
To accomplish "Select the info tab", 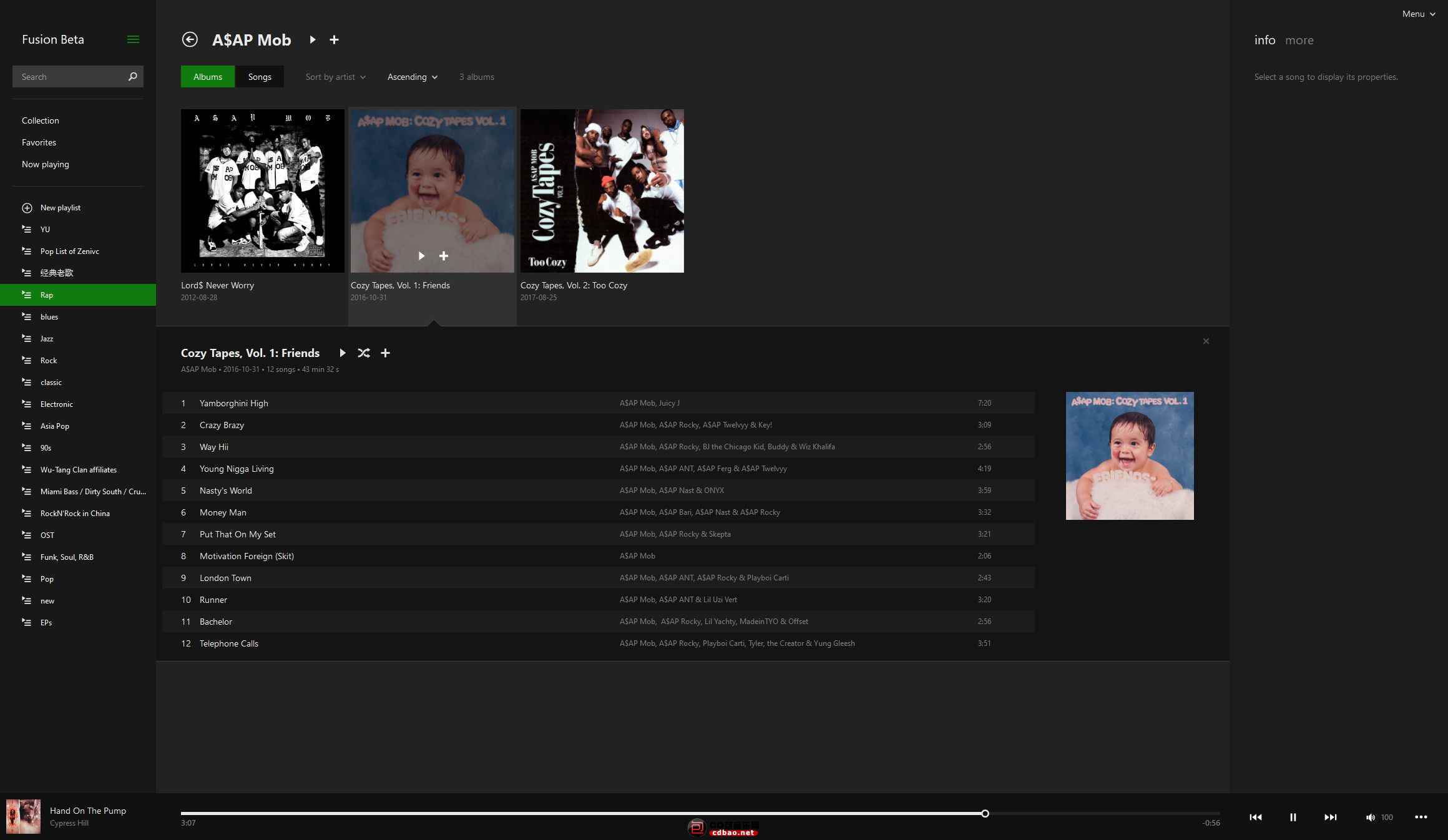I will [1265, 40].
